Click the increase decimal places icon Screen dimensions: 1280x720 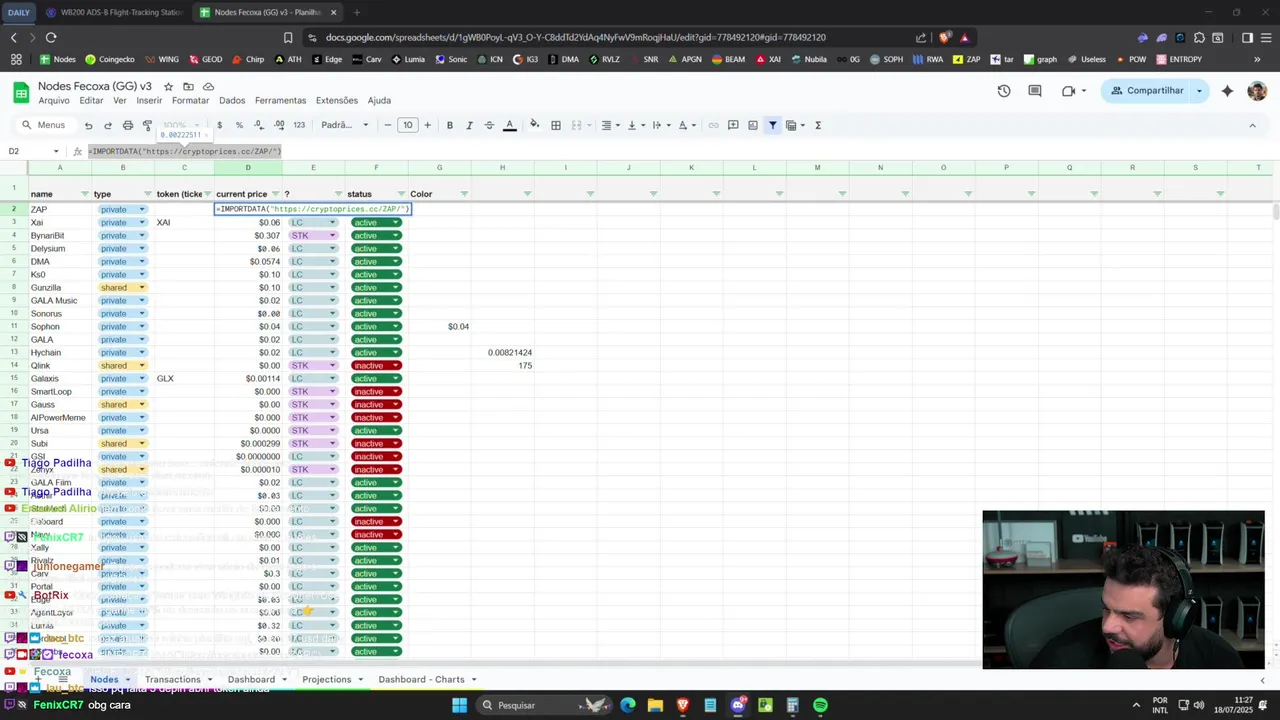(x=279, y=125)
